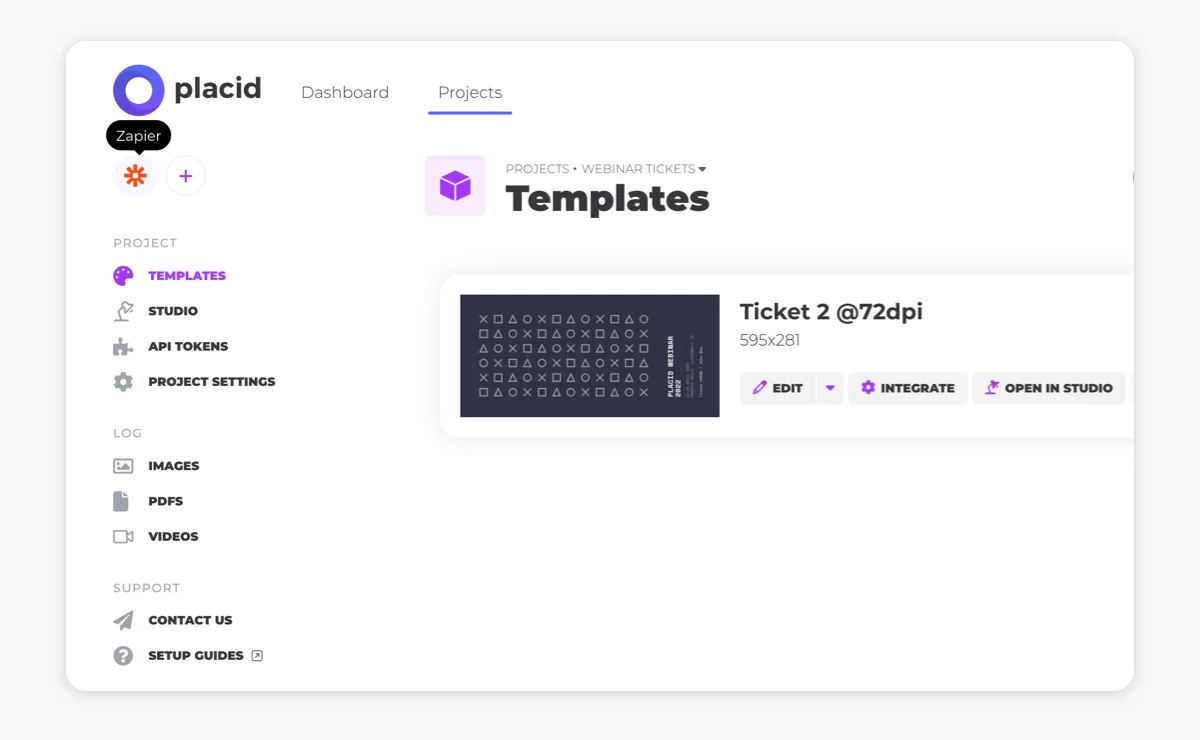Open the Ticket 2 template thumbnail
1200x740 pixels.
[590, 356]
